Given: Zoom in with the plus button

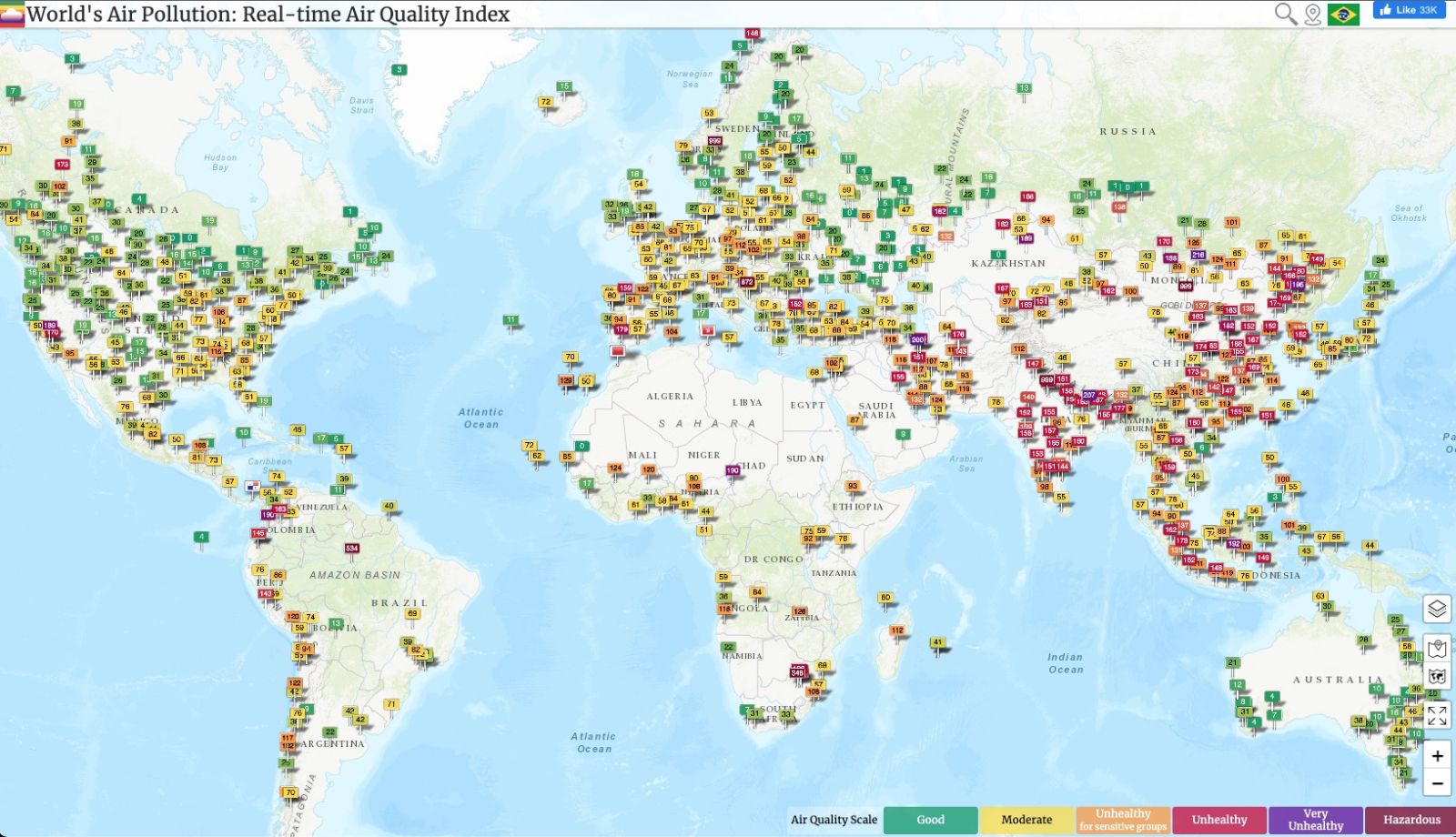Looking at the screenshot, I should tap(1437, 756).
